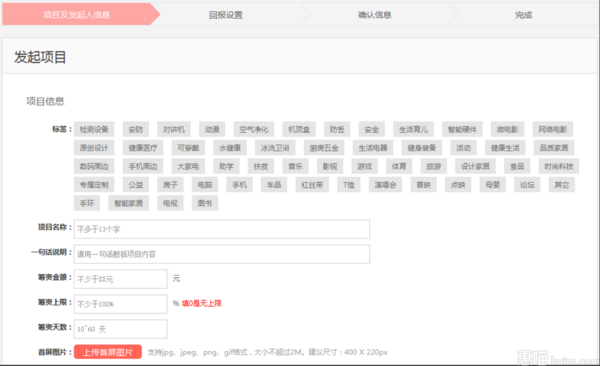Pick the 手环 tag
Viewport: 600px width, 366px height.
(87, 203)
